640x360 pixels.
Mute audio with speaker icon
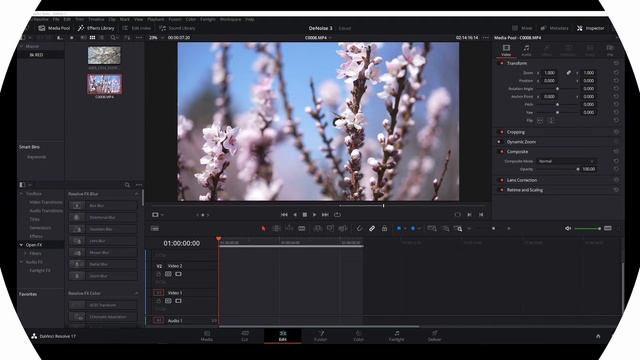(x=568, y=229)
